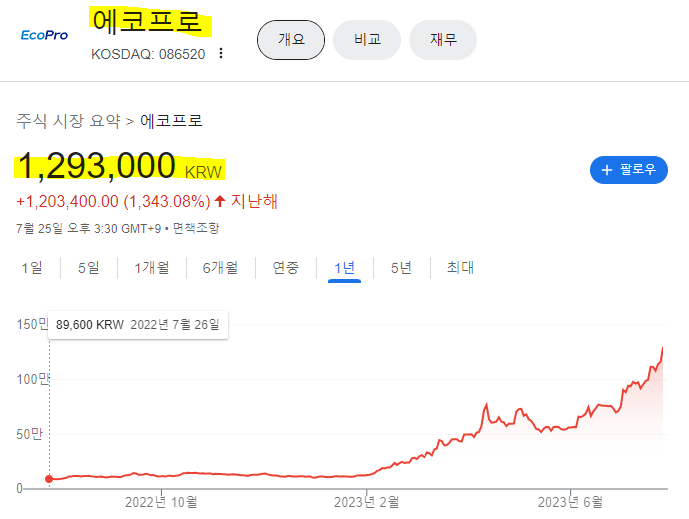Open the 주식 시장 요약 breadcrumb link
The image size is (689, 519).
click(x=69, y=121)
